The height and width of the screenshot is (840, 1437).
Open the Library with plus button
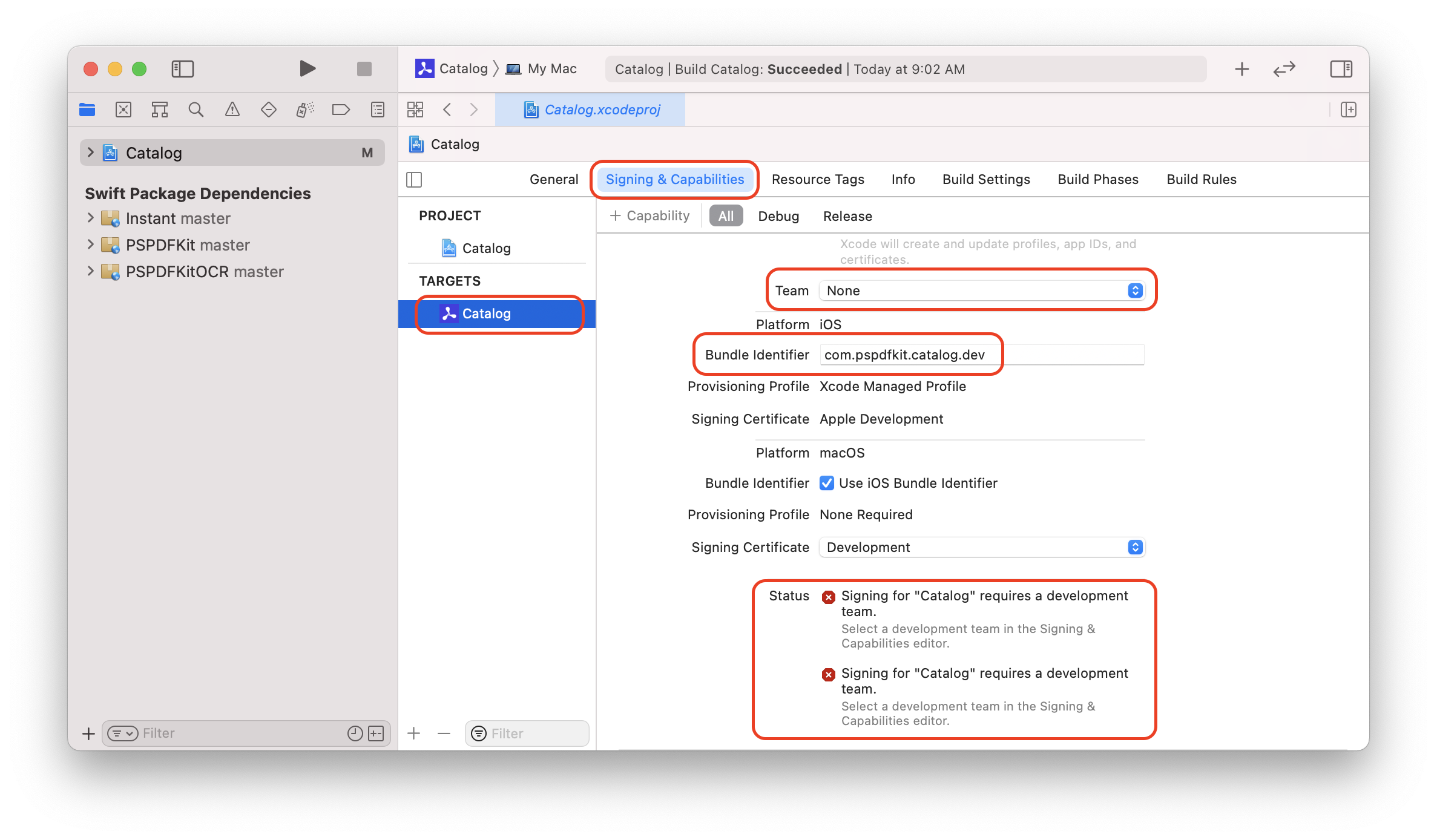(1241, 69)
